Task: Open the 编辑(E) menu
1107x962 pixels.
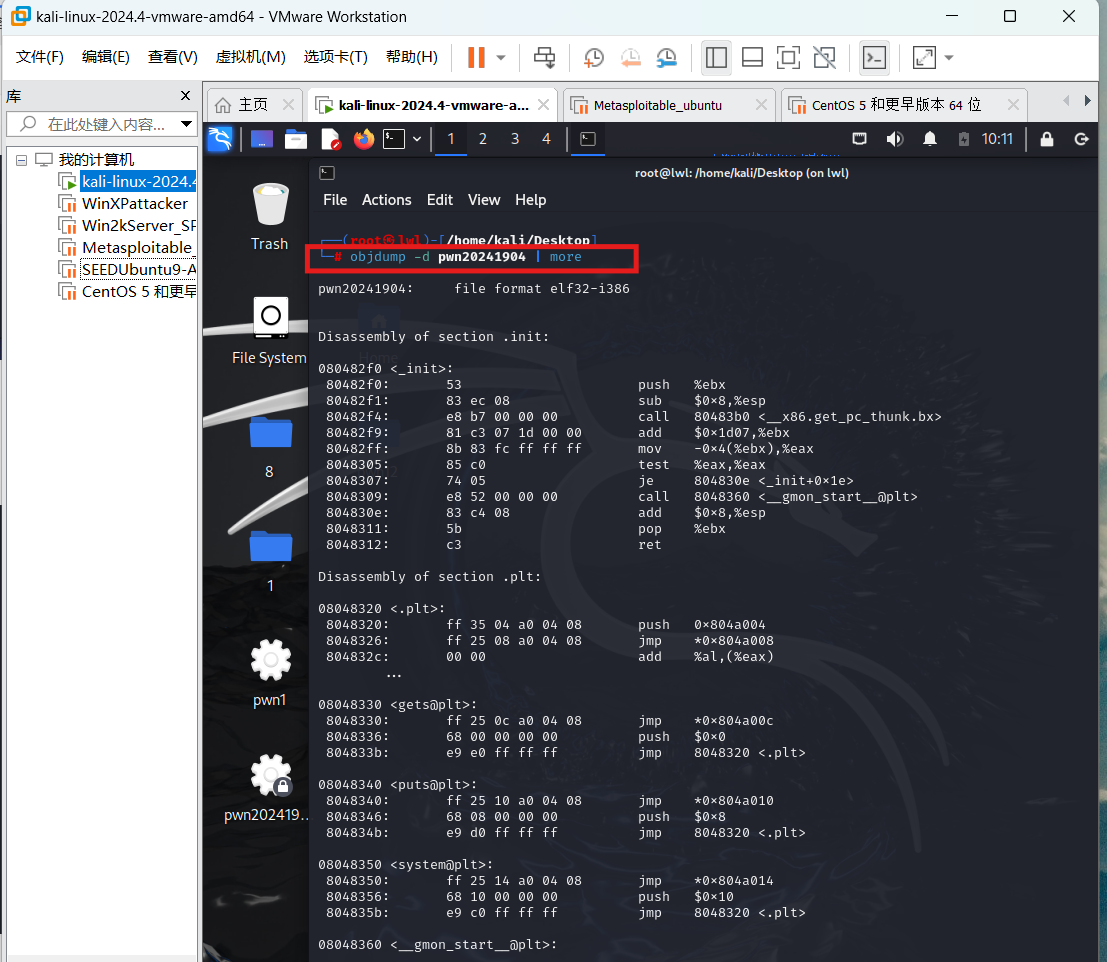Action: 106,57
